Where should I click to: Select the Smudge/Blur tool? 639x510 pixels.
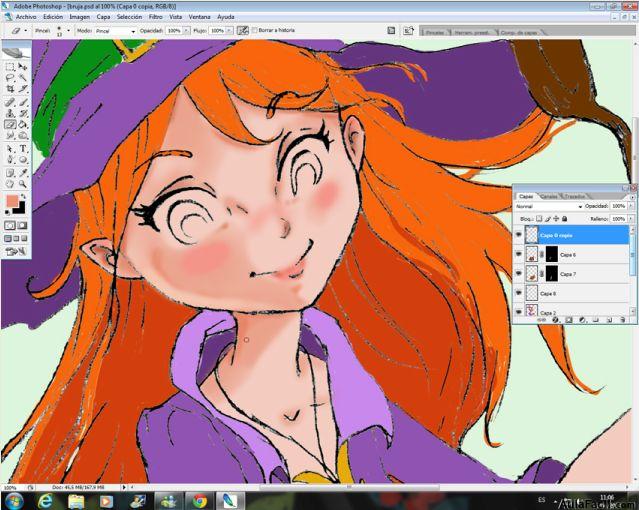pos(10,136)
